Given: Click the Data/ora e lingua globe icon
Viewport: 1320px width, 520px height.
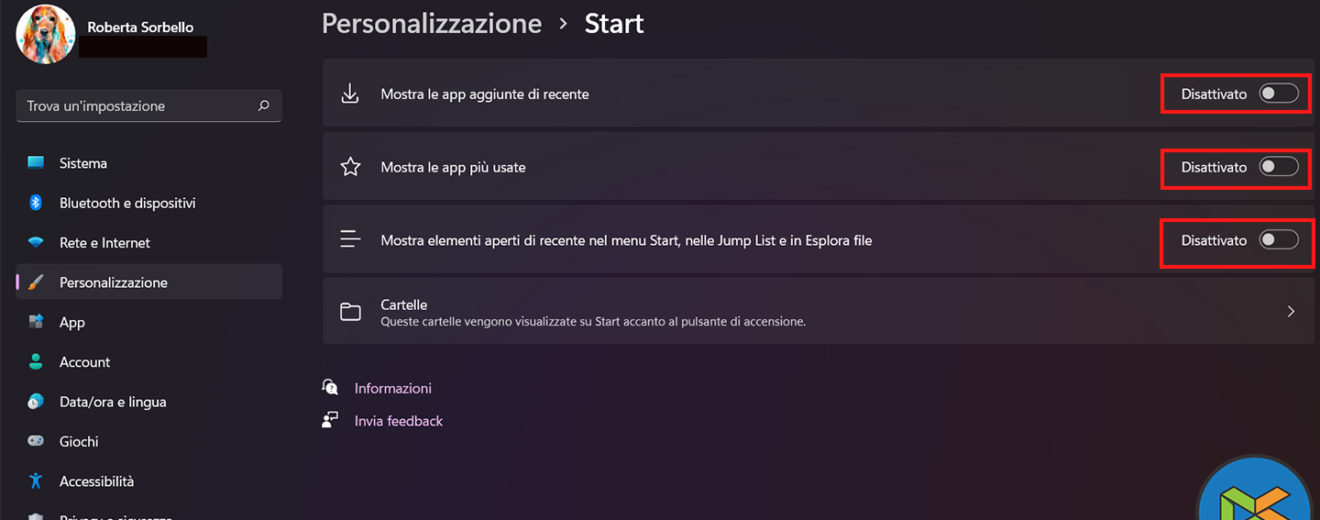Looking at the screenshot, I should (36, 402).
